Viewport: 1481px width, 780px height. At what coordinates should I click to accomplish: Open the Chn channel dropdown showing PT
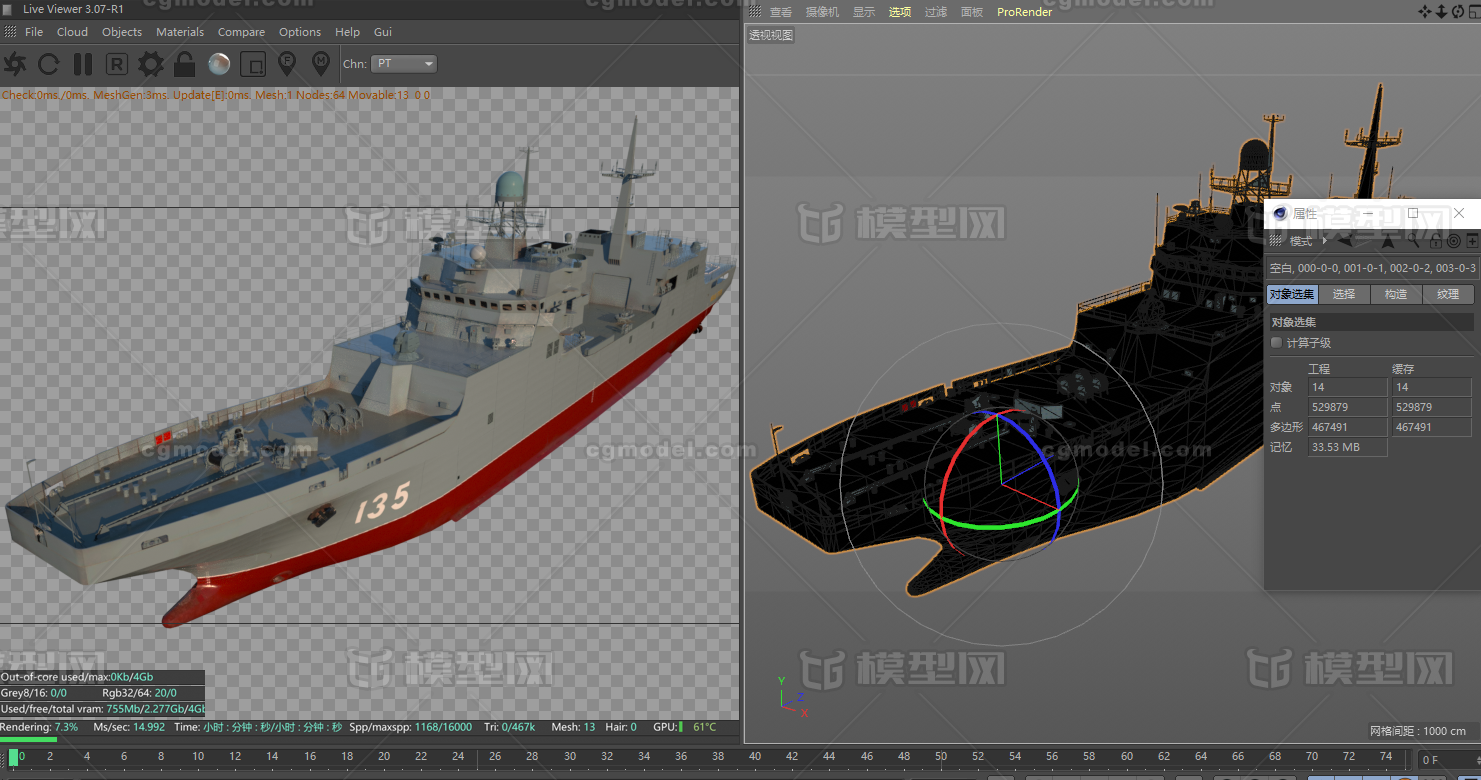pyautogui.click(x=404, y=64)
